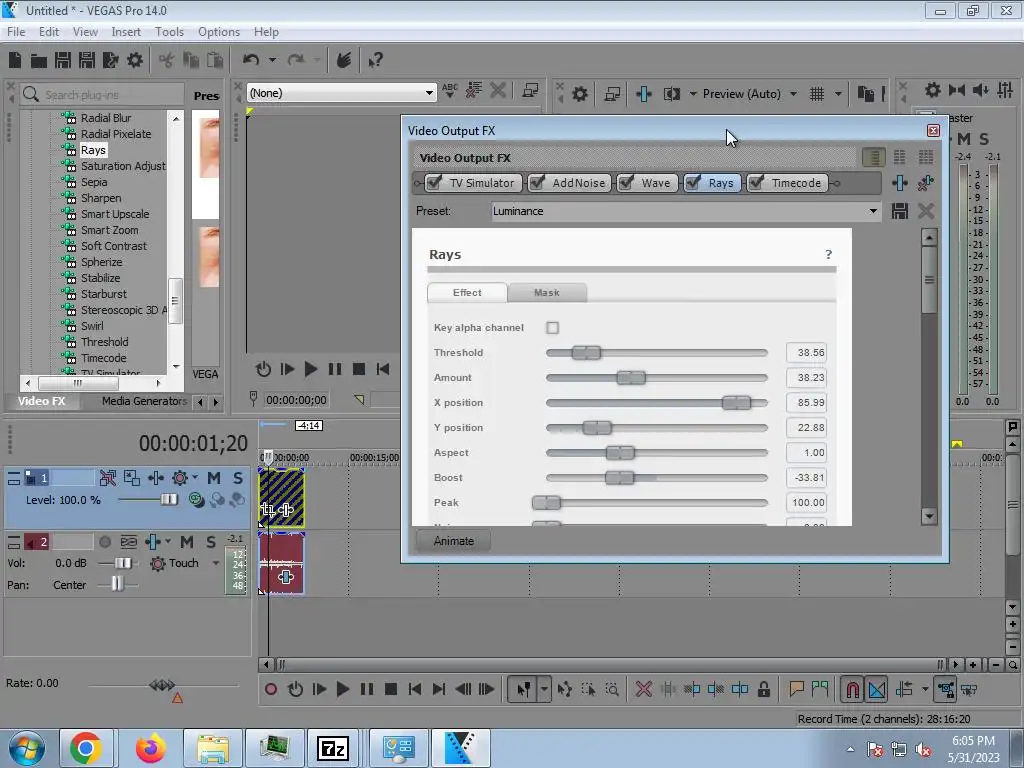Open track 1 track motion icon

(x=132, y=478)
